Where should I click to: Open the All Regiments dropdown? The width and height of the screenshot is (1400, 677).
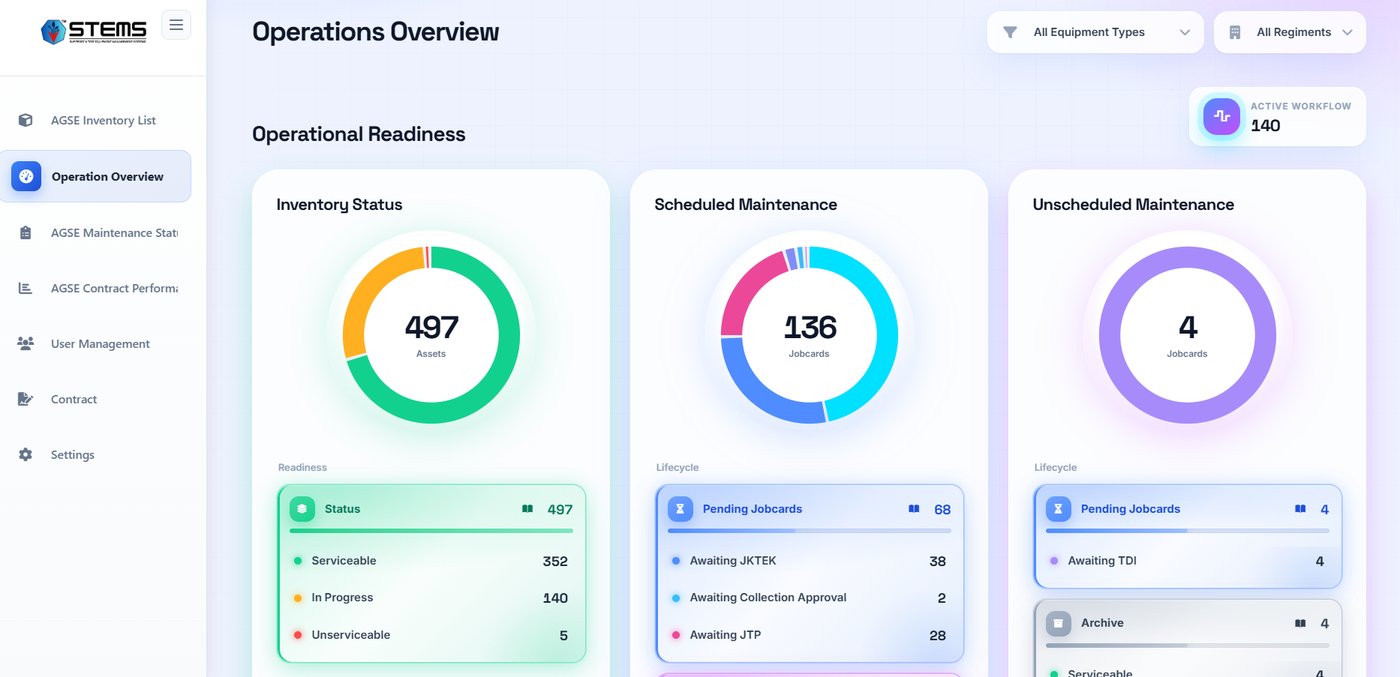pyautogui.click(x=1290, y=32)
